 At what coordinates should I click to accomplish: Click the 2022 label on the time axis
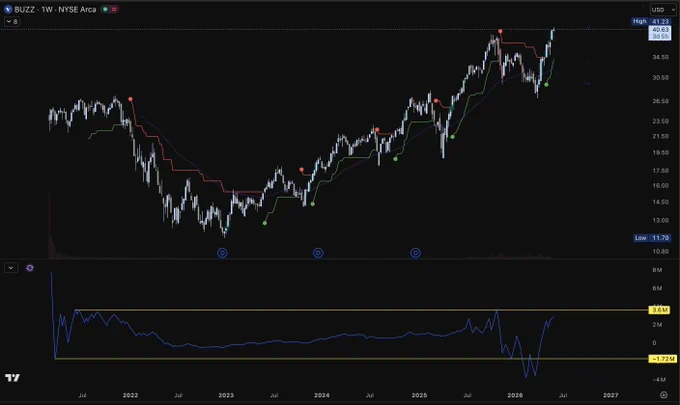point(130,395)
